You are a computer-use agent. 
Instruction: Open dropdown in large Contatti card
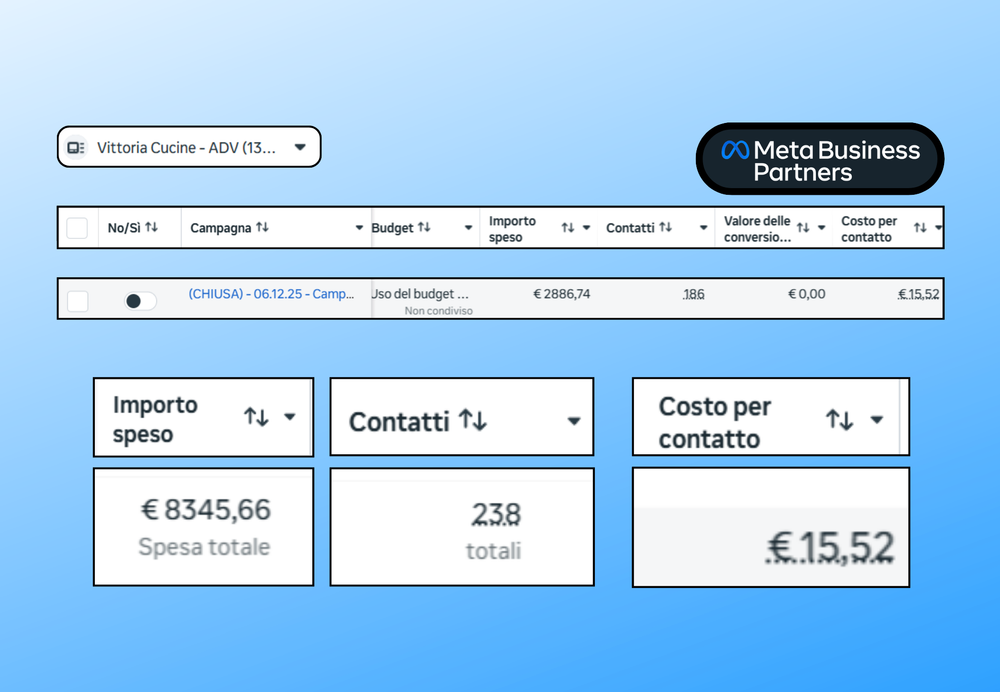coord(574,421)
